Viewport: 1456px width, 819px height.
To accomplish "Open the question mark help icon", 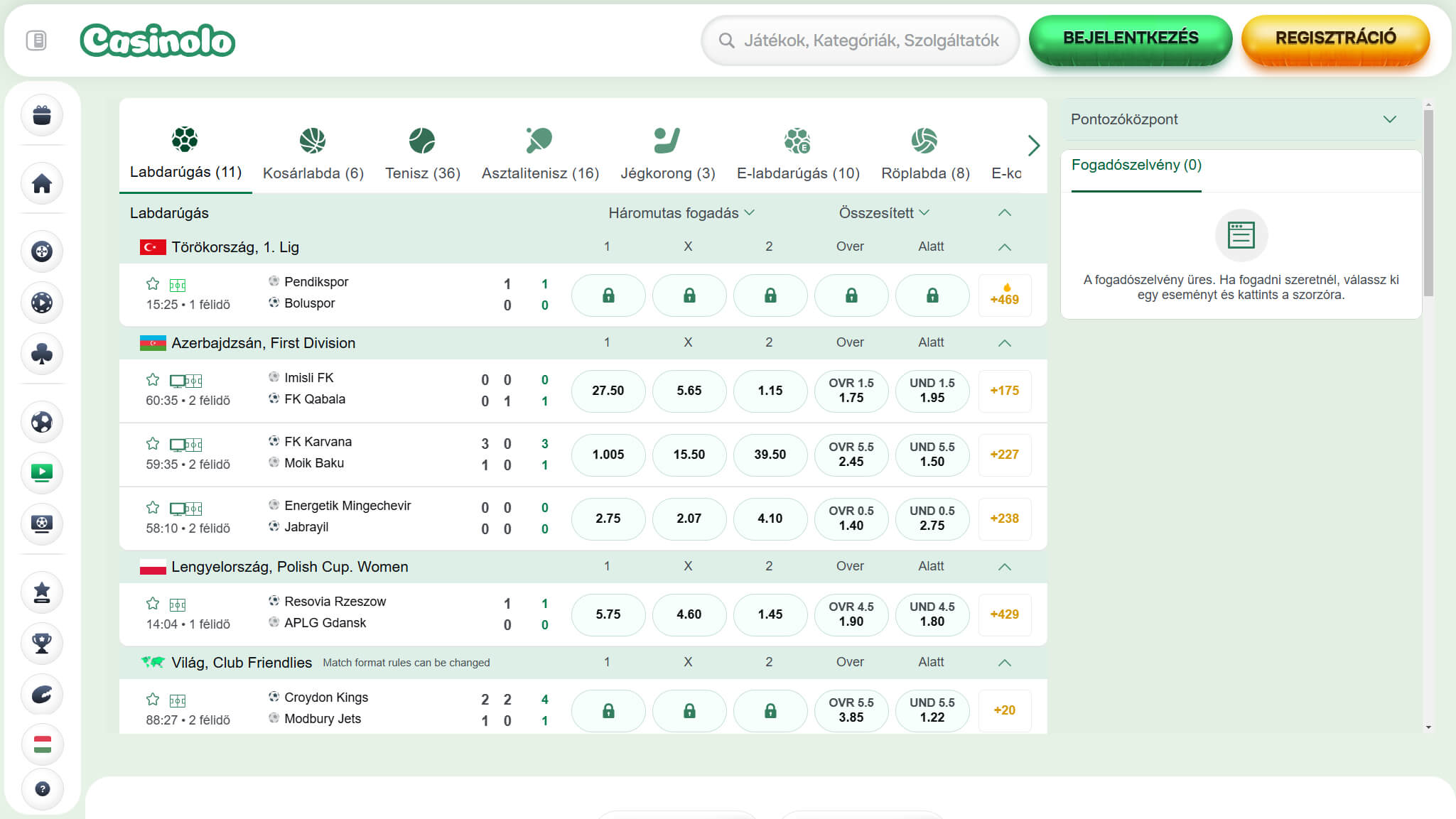I will [42, 789].
